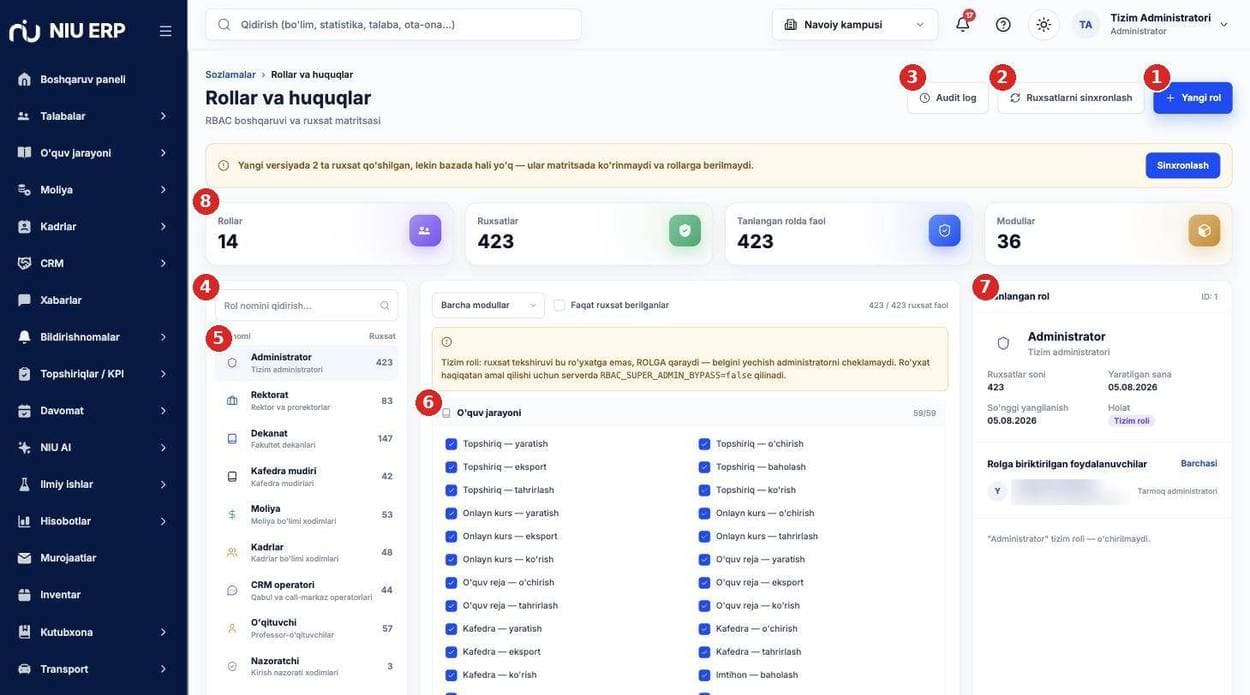Open the Navoiy kampusi campus dropdown
This screenshot has height=695, width=1250.
(855, 24)
